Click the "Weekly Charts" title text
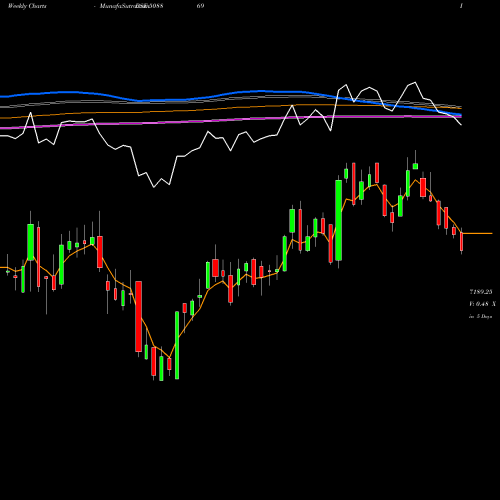 point(27,6)
